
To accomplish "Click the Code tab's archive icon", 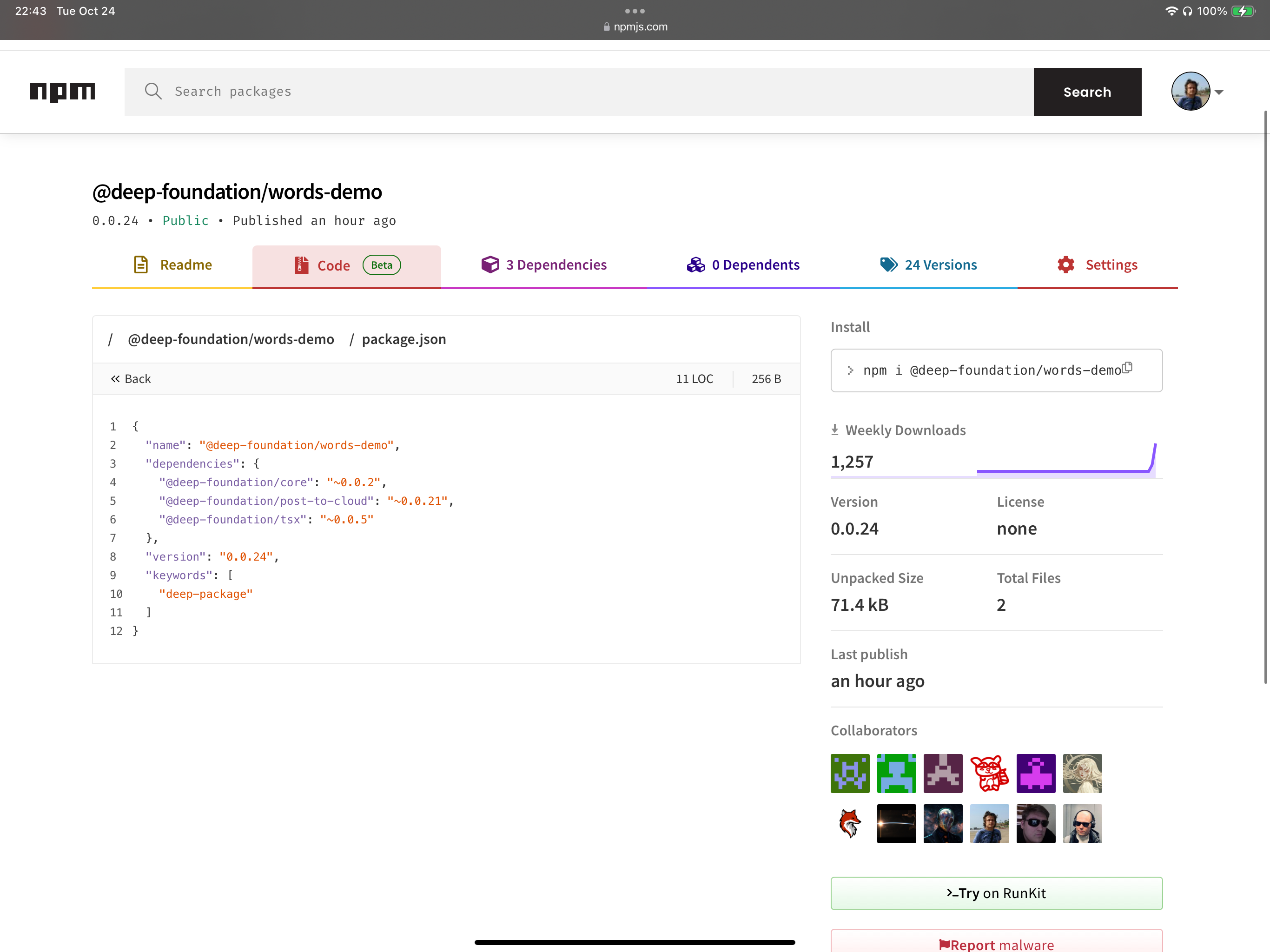I will (301, 265).
